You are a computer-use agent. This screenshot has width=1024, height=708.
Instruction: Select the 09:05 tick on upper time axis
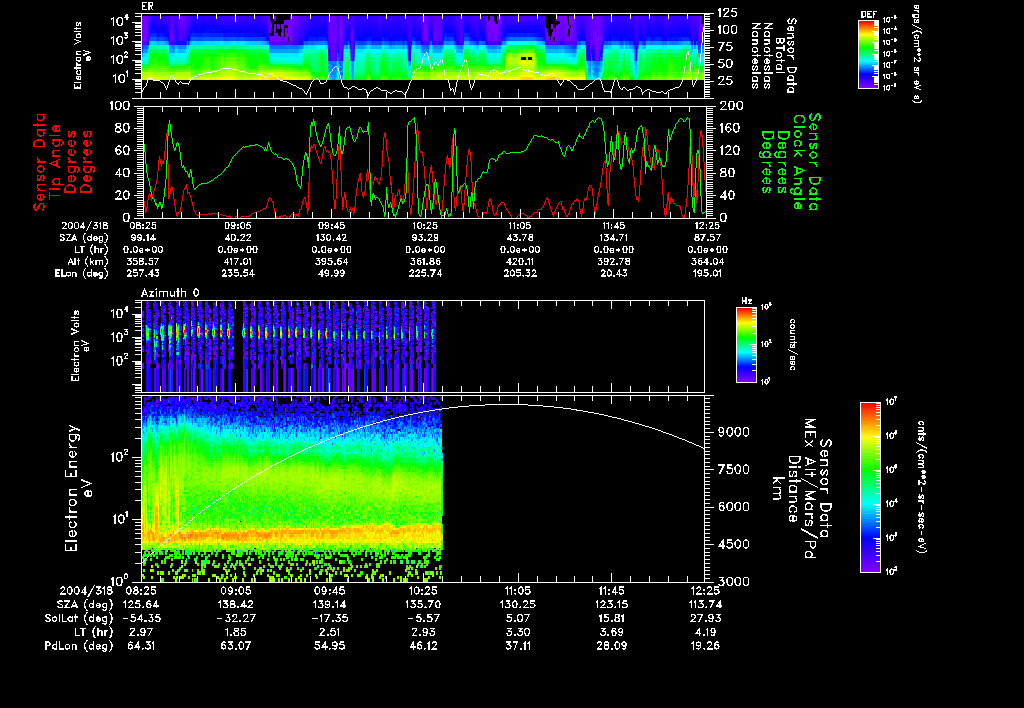point(237,226)
